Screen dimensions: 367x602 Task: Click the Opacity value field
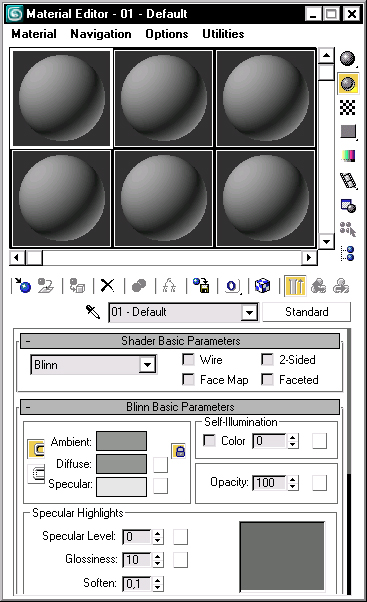[x=270, y=483]
